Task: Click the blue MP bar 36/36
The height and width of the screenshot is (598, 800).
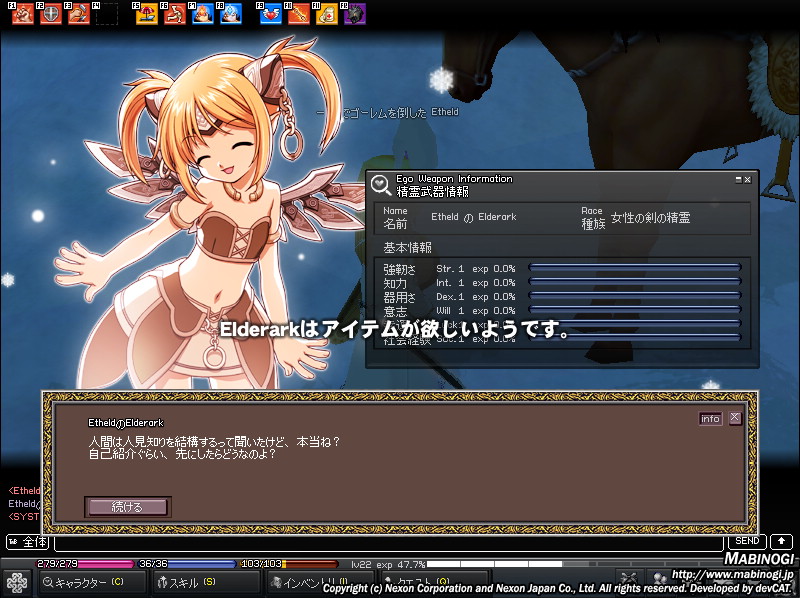Action: (x=187, y=564)
